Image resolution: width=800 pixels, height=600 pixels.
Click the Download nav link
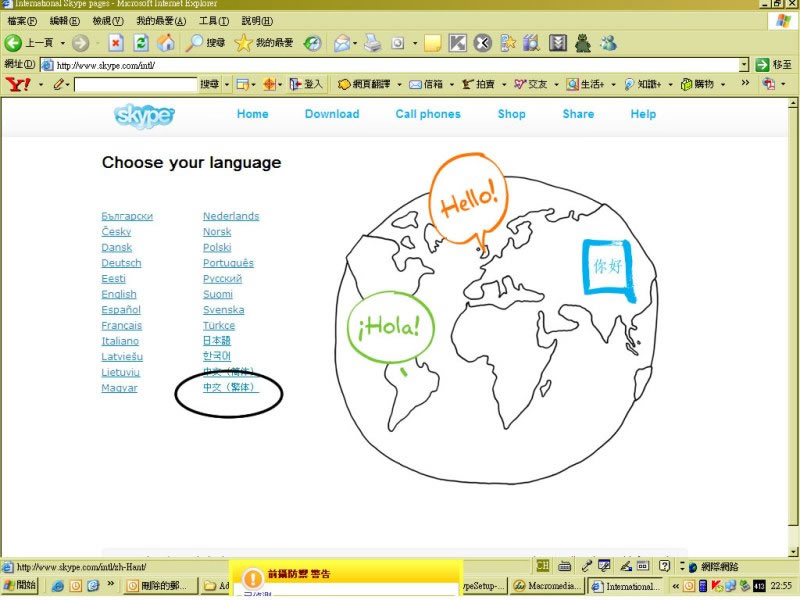click(x=332, y=114)
